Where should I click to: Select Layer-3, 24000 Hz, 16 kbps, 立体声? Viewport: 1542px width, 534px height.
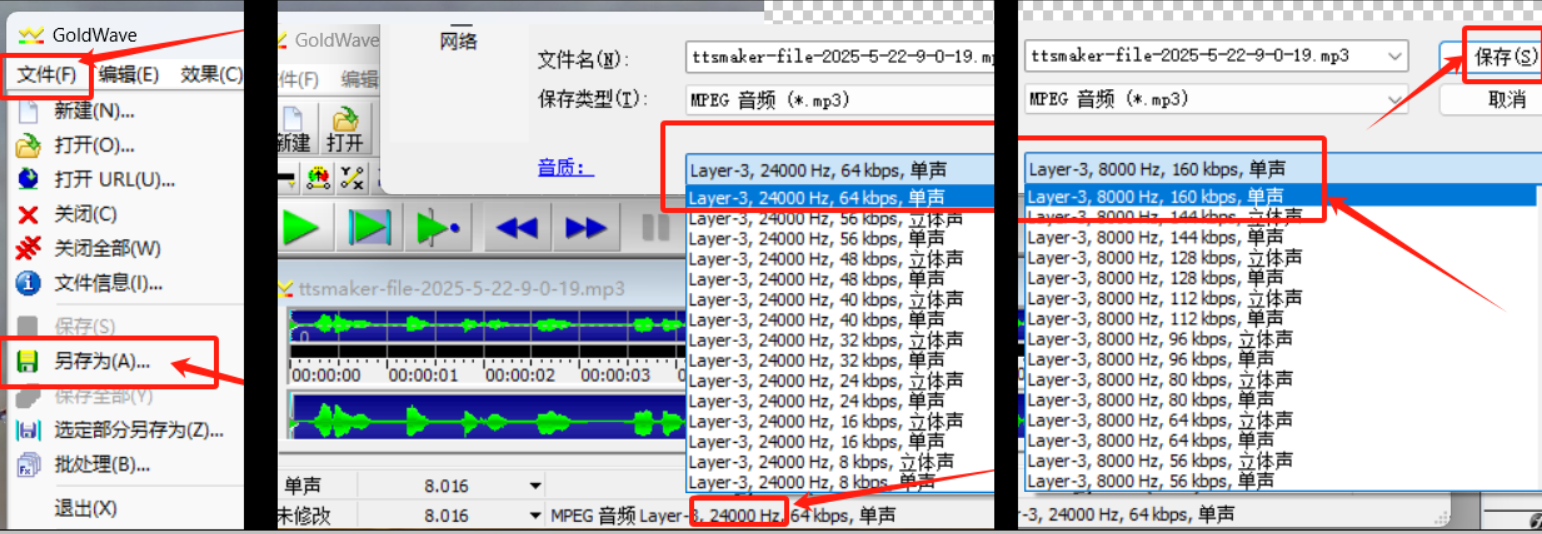click(x=826, y=421)
